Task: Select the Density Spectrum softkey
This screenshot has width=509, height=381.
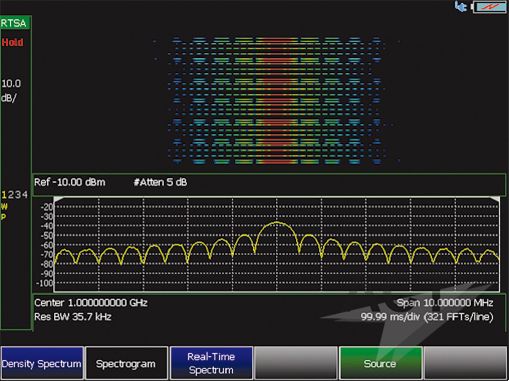Action: [42, 363]
